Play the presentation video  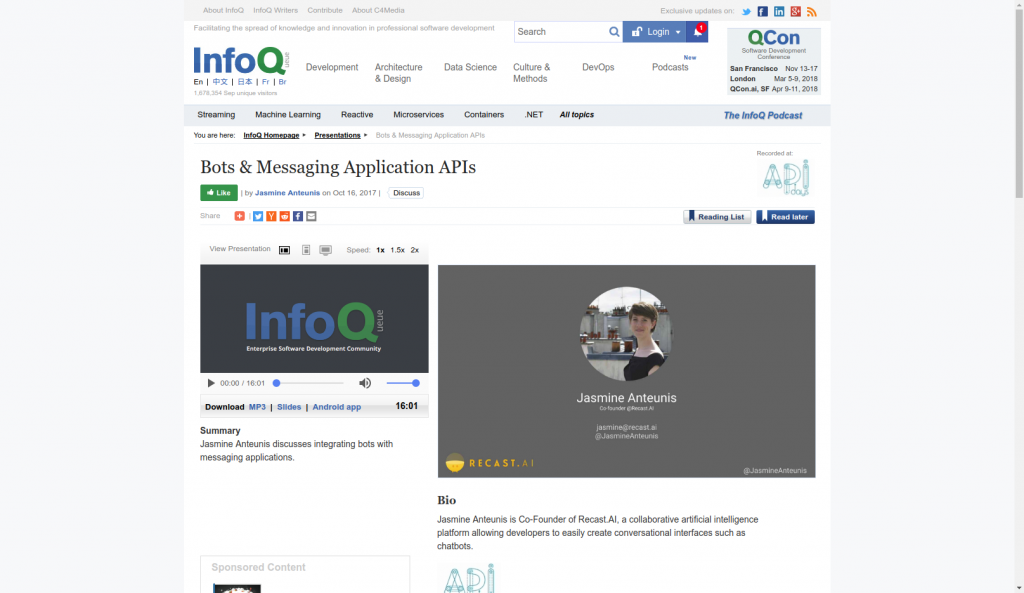(211, 383)
